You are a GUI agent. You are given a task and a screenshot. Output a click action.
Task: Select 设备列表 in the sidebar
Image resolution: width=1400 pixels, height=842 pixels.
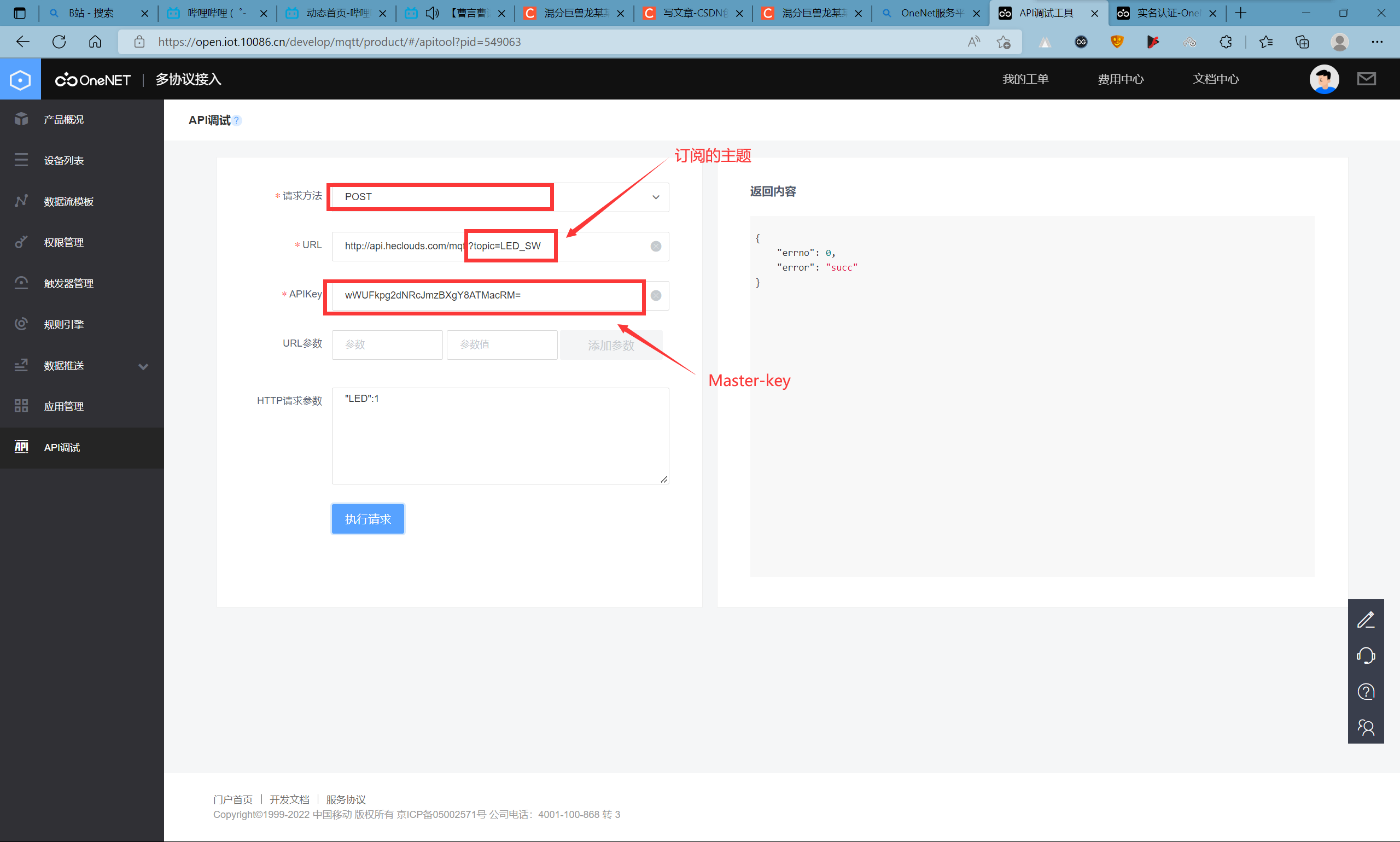click(64, 161)
